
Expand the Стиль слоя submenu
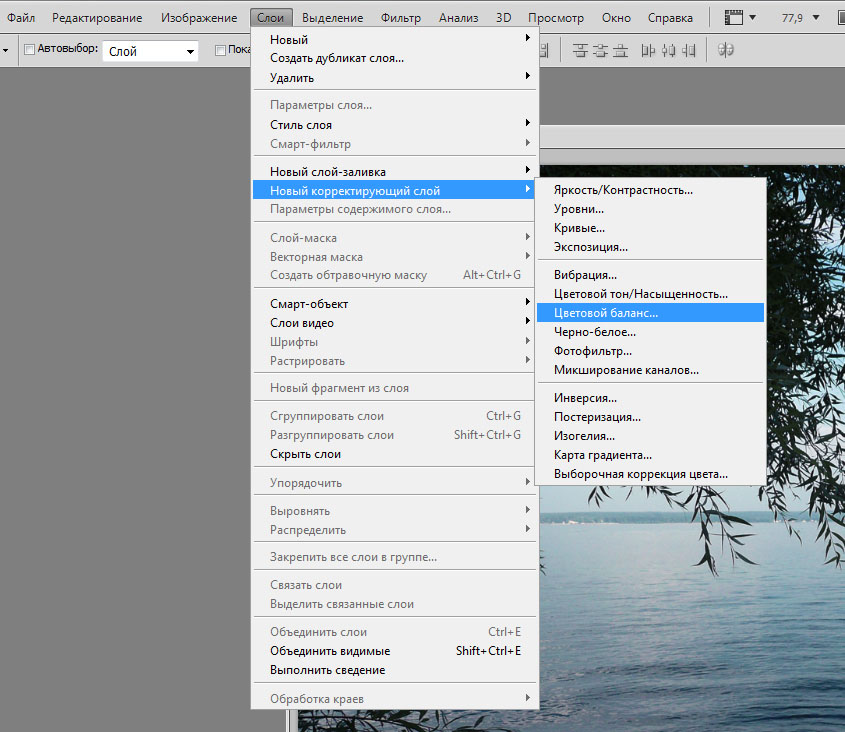(x=393, y=125)
